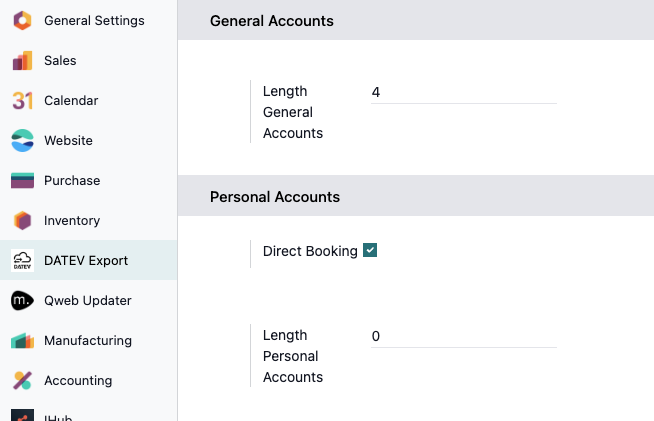Open Qweb Updater settings
The image size is (654, 421).
coord(89,300)
